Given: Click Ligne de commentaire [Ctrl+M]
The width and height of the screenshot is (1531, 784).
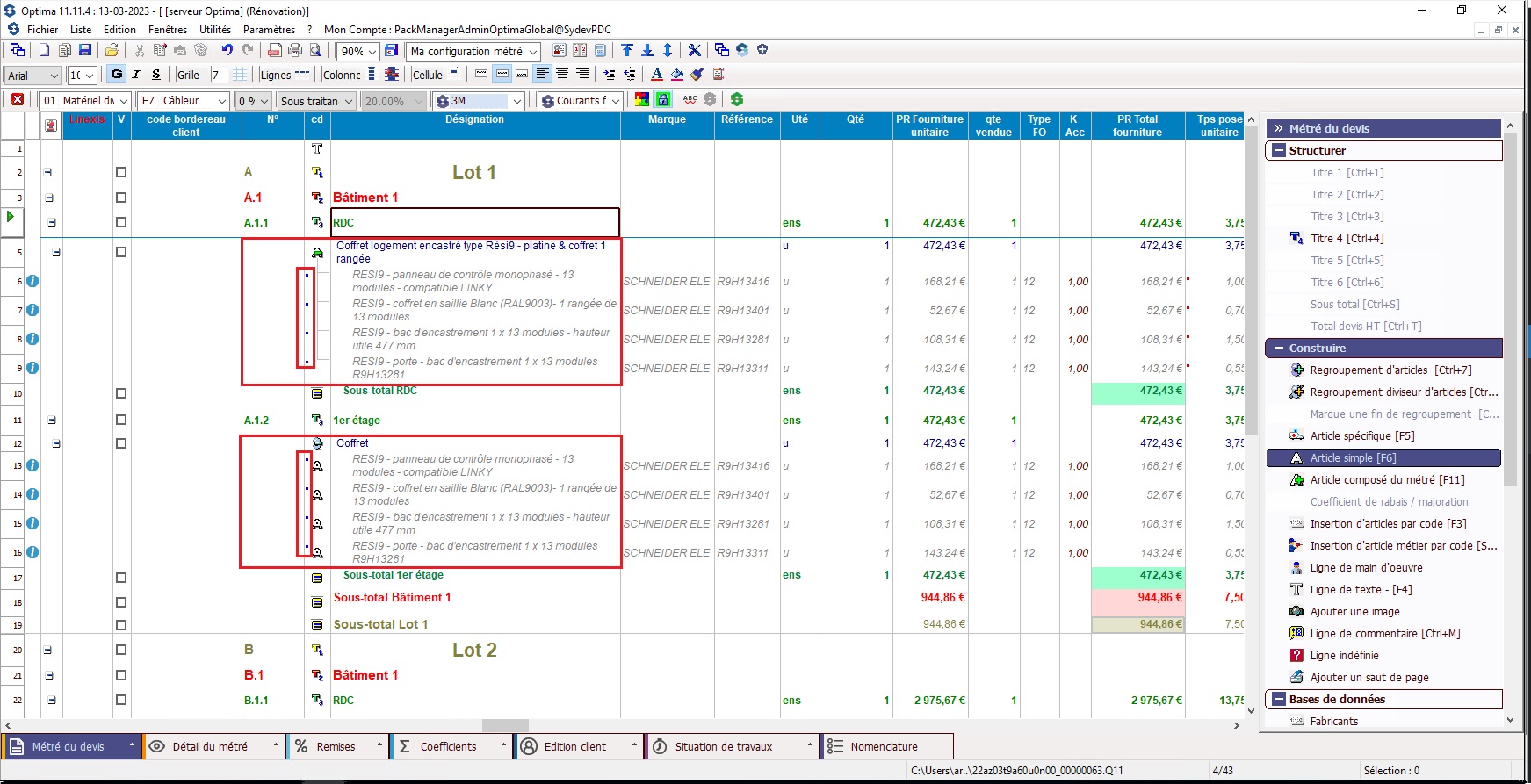Looking at the screenshot, I should click(1385, 634).
